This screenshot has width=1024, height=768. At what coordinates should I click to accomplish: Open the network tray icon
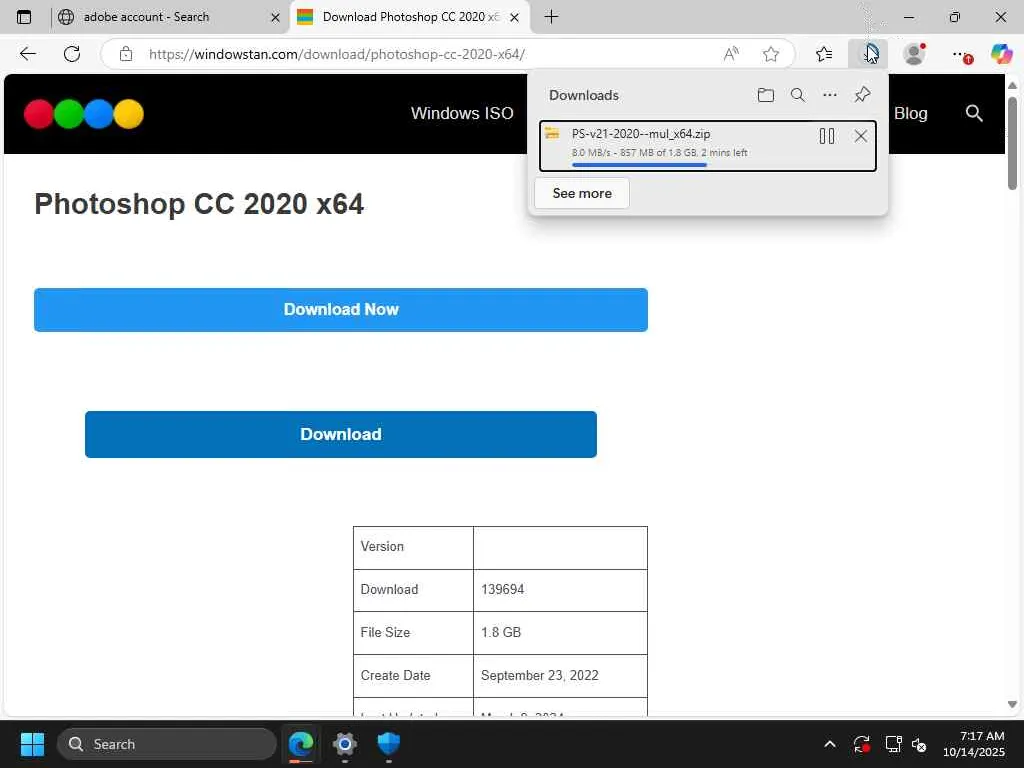click(x=893, y=744)
